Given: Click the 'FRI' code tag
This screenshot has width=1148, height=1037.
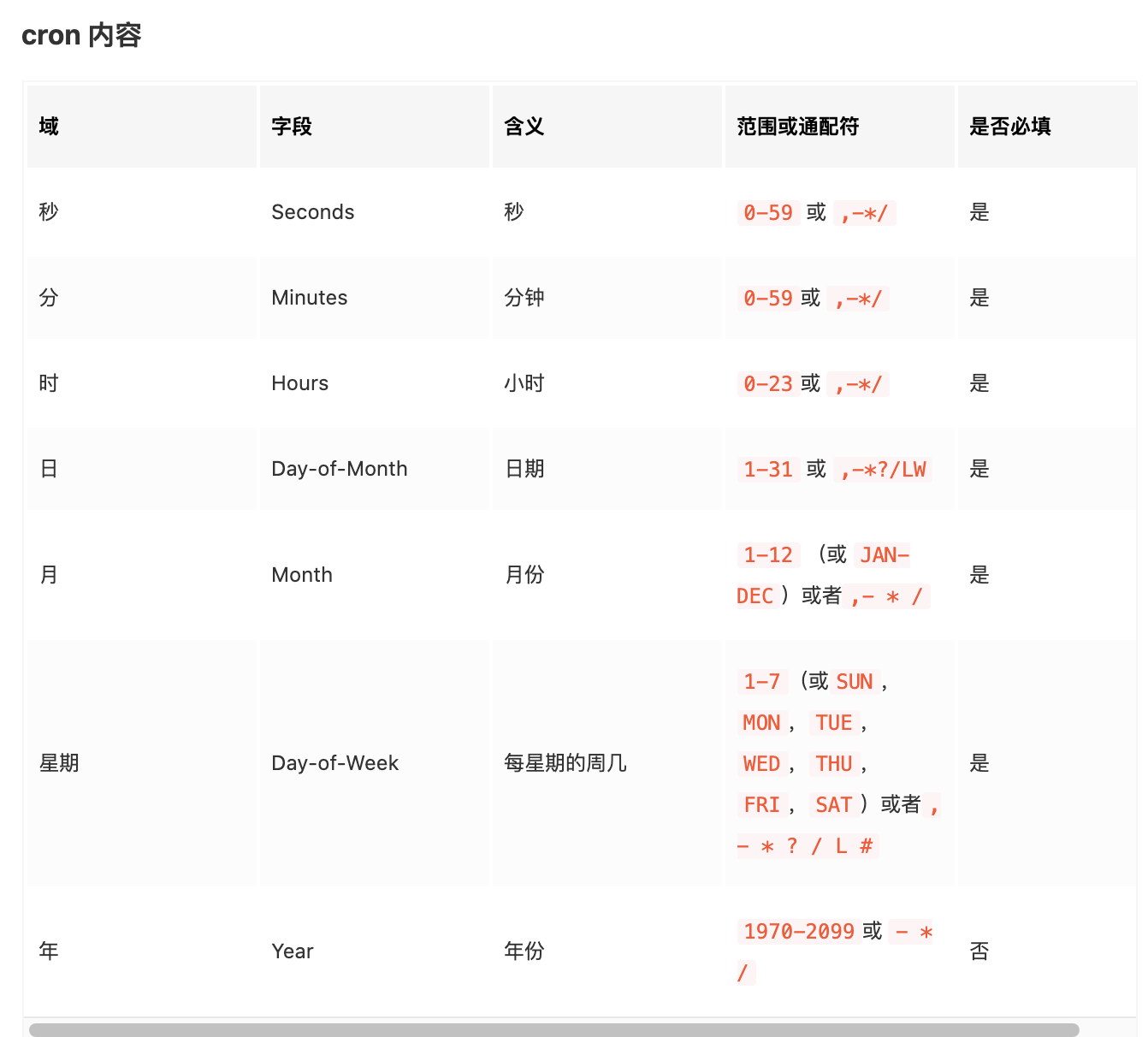Looking at the screenshot, I should tap(761, 805).
